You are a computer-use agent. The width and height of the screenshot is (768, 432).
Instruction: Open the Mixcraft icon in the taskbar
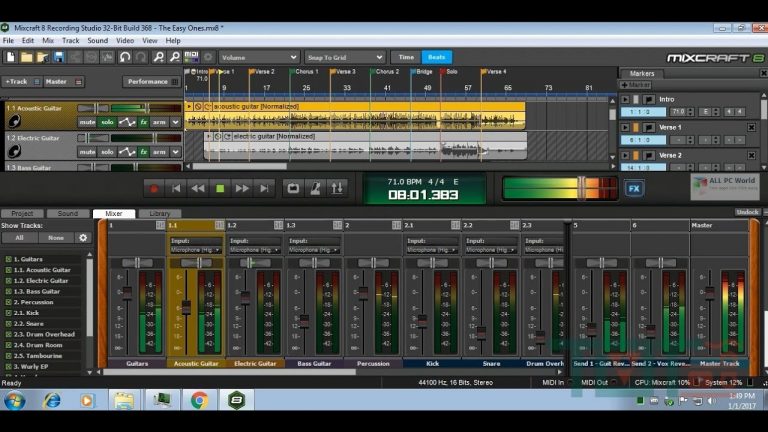pyautogui.click(x=237, y=401)
